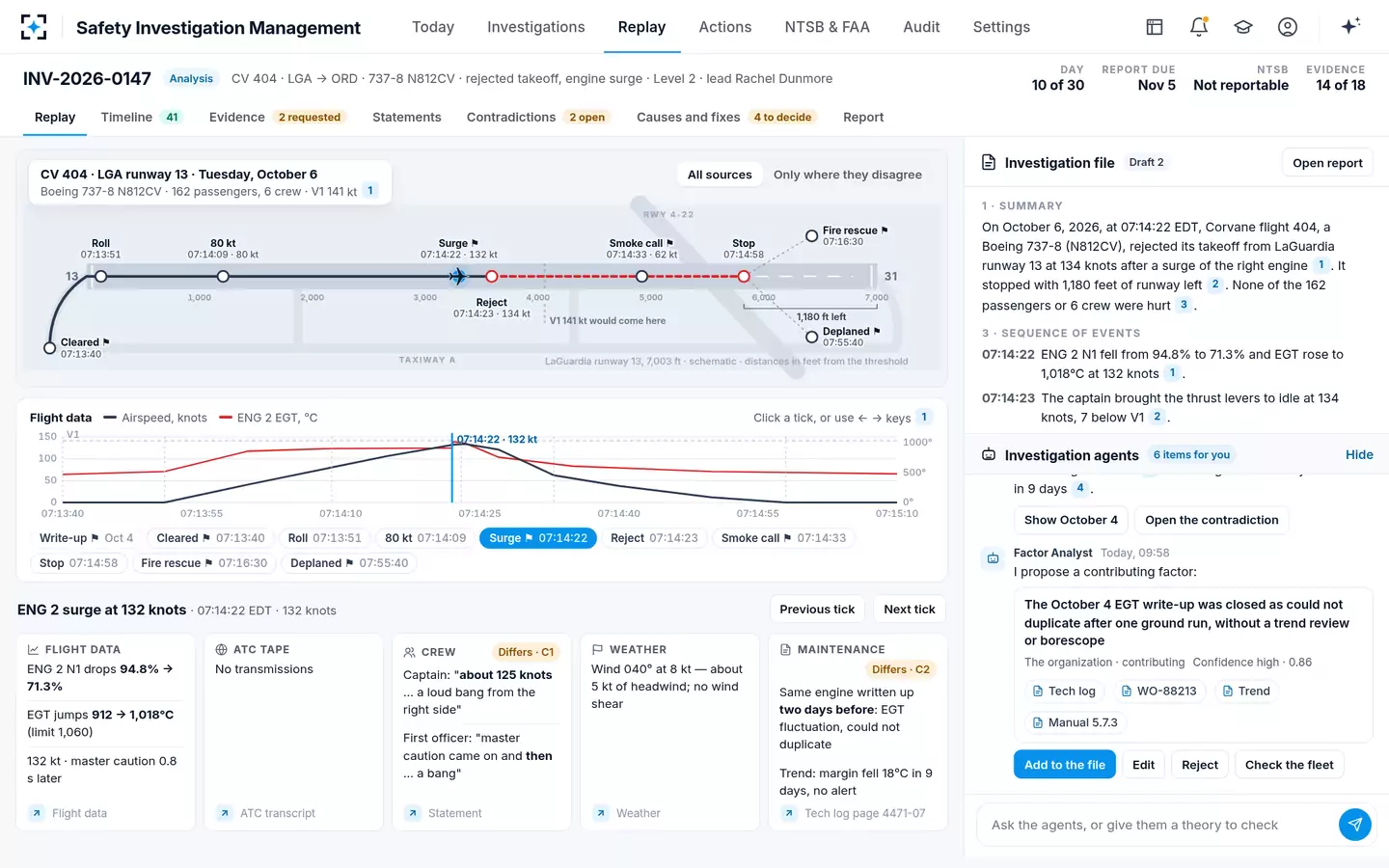1389x868 pixels.
Task: Open the Manual 5.7.3 chip
Action: click(1075, 722)
